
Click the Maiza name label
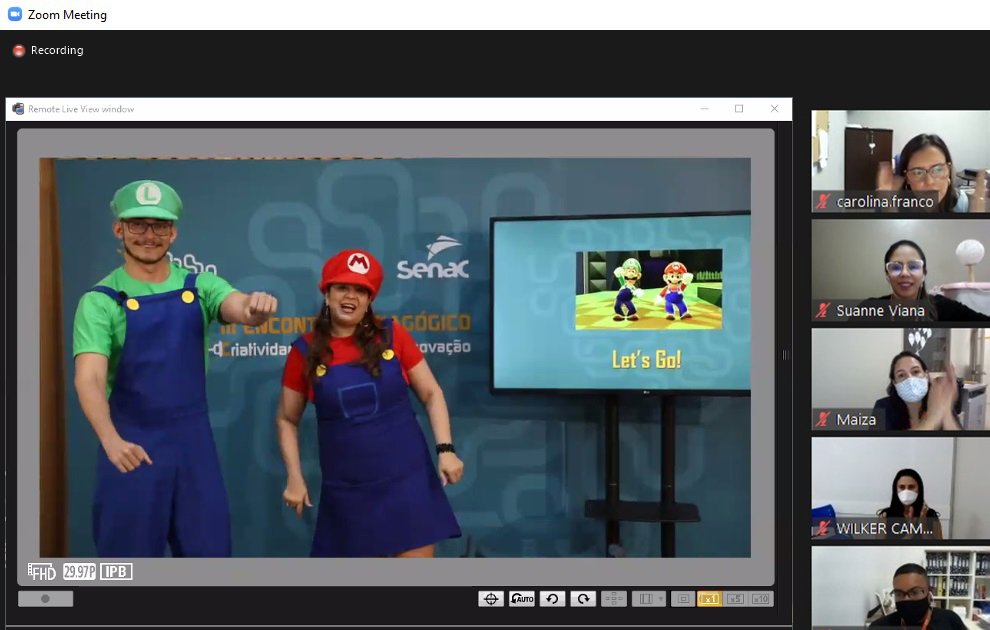point(856,420)
